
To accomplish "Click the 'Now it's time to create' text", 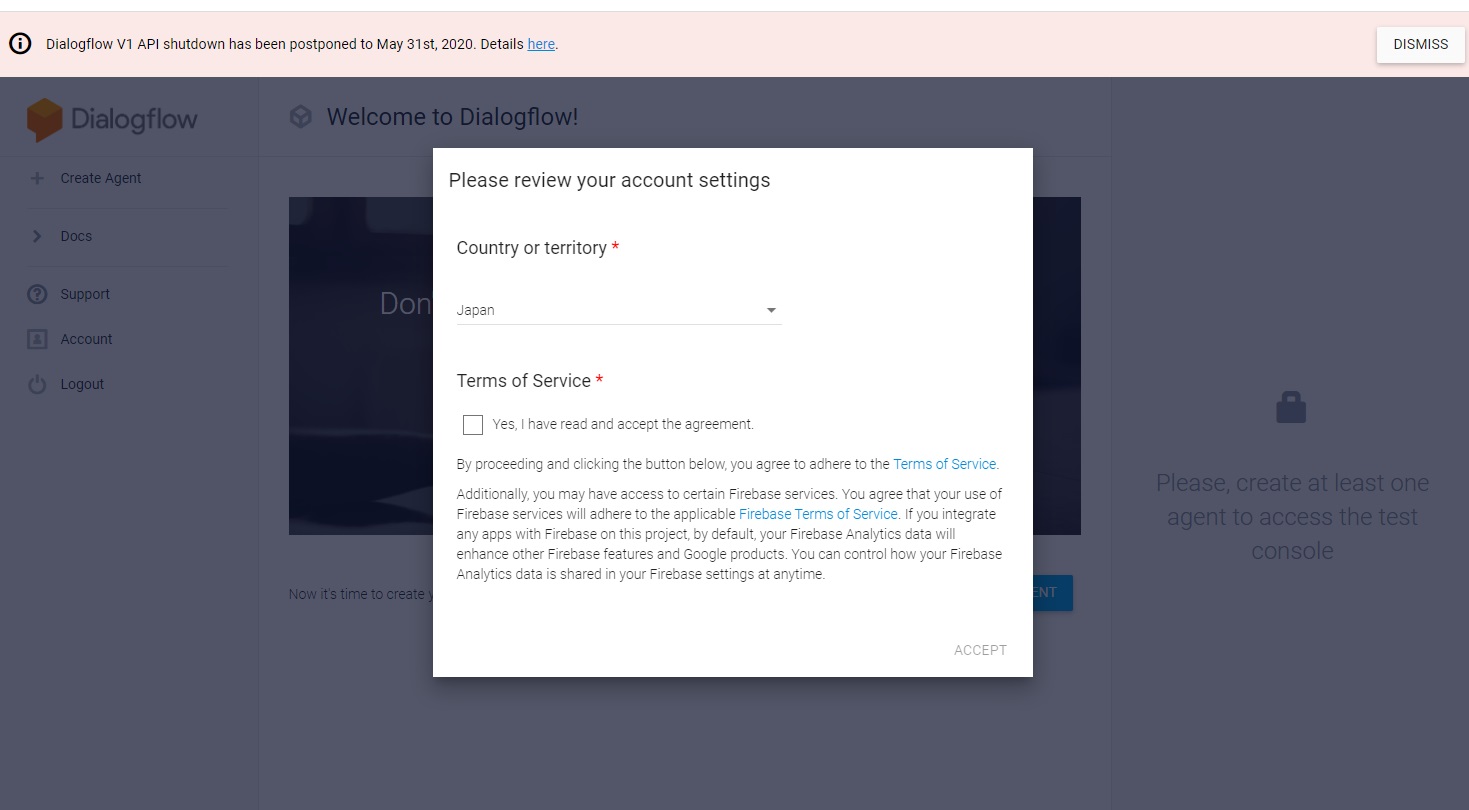I will [360, 594].
